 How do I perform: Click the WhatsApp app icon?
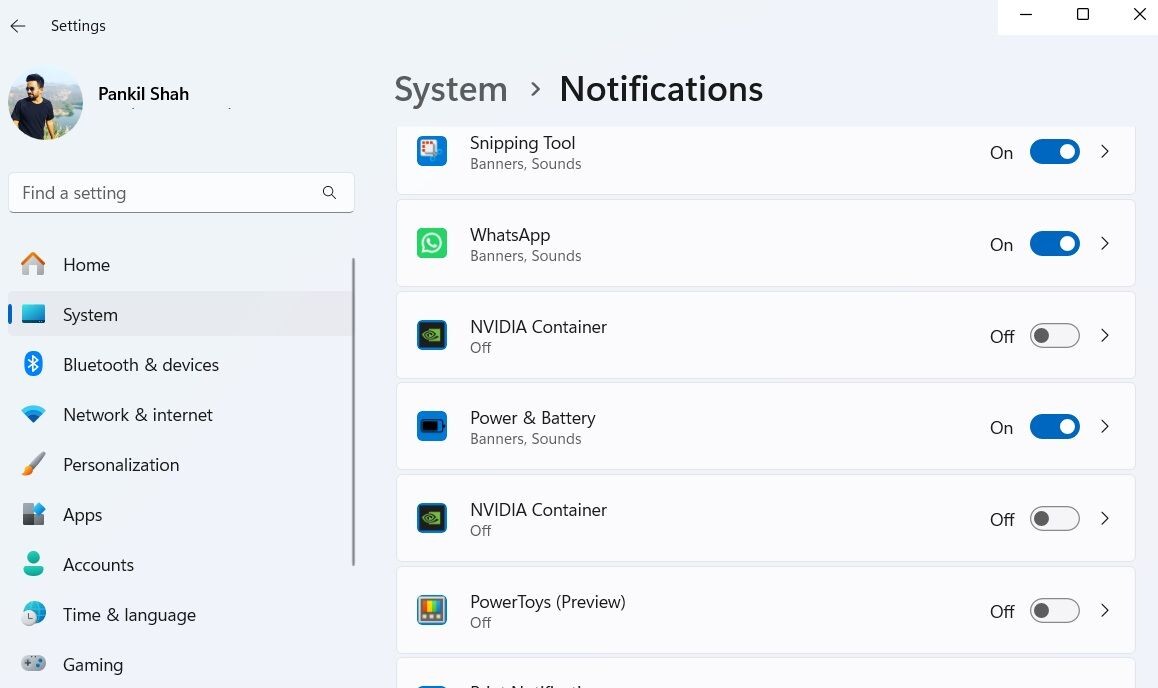432,244
